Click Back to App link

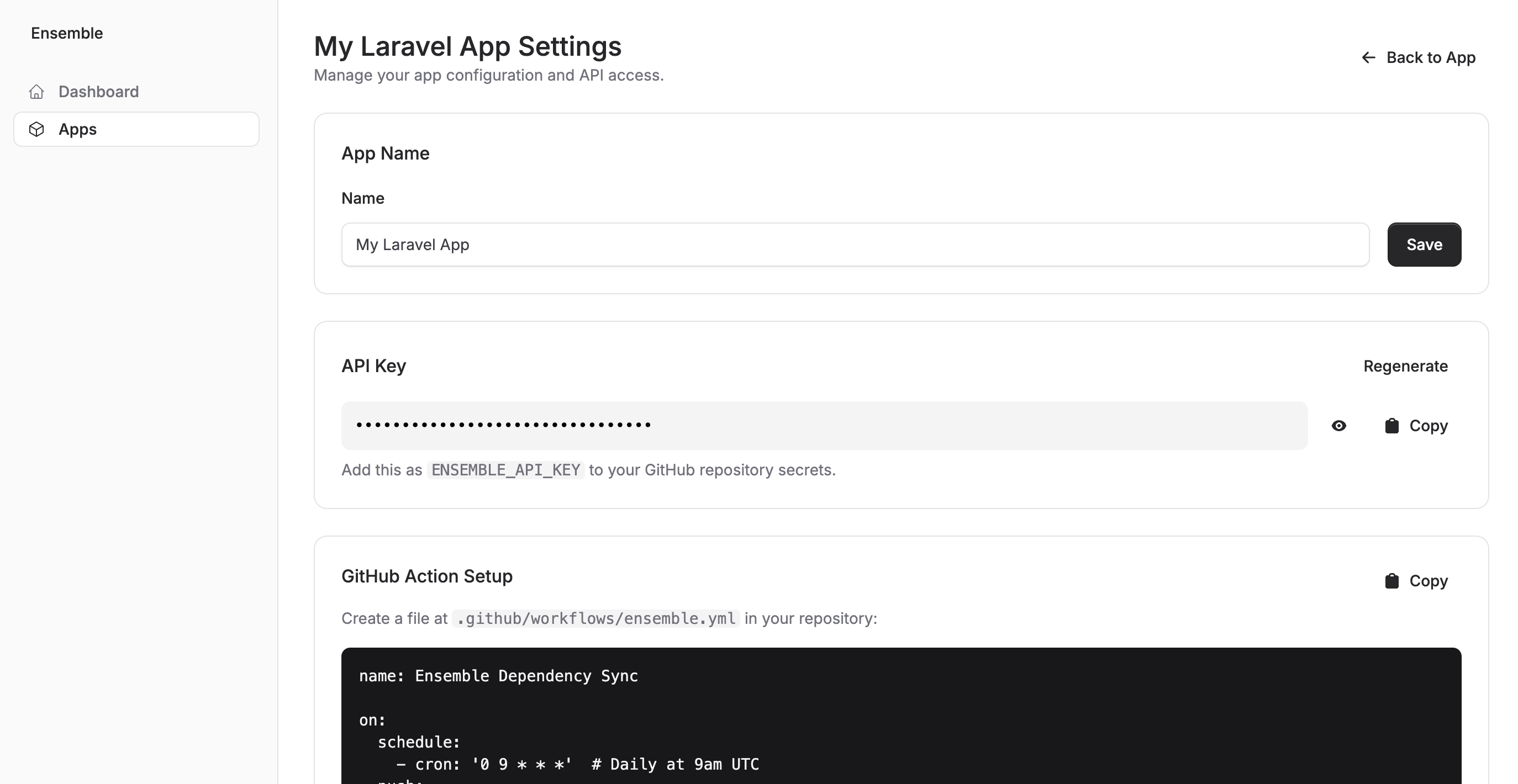click(x=1431, y=57)
